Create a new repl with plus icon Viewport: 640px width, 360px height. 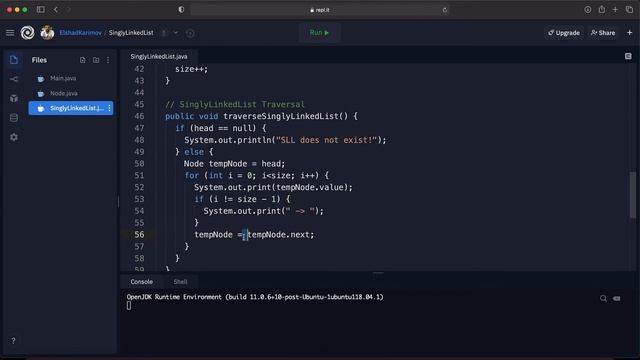[x=629, y=33]
